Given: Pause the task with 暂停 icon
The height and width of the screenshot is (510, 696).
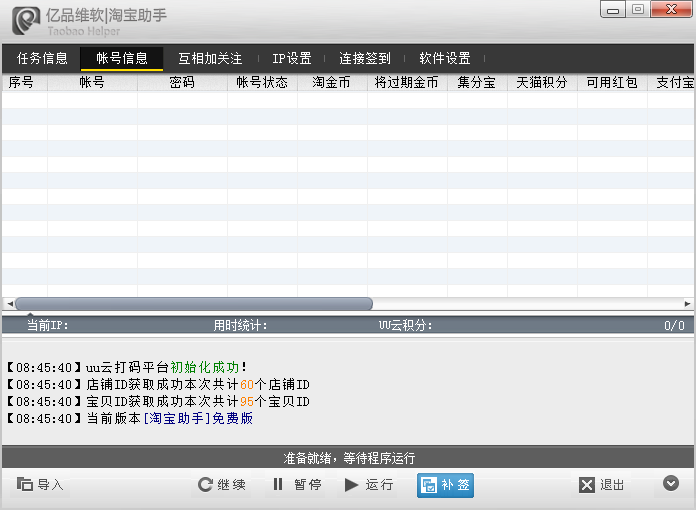Looking at the screenshot, I should (x=296, y=485).
